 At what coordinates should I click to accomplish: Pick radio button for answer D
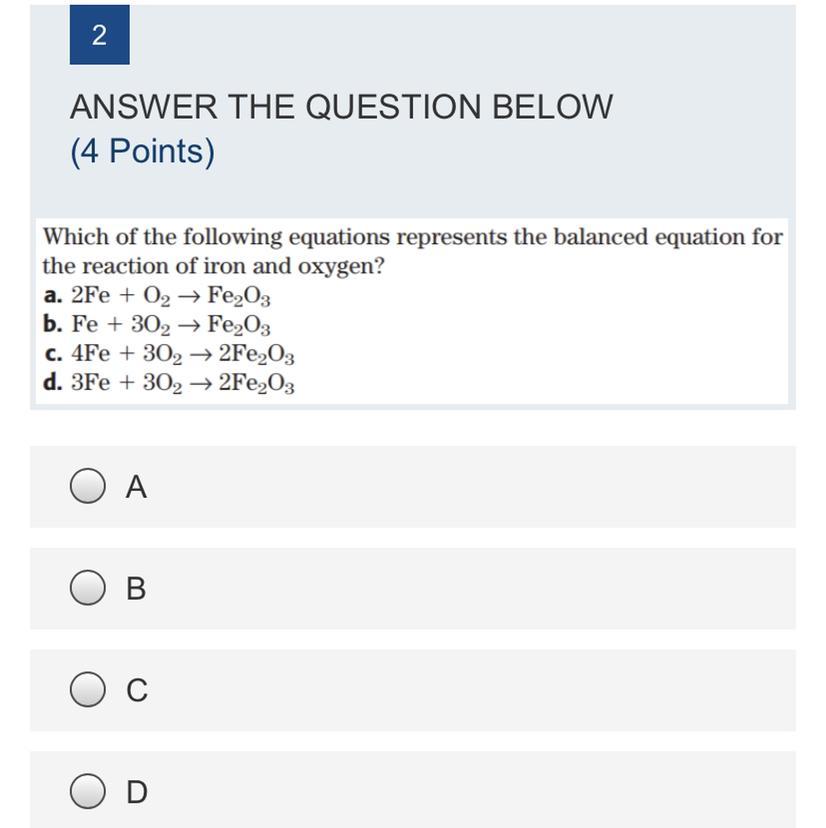88,792
